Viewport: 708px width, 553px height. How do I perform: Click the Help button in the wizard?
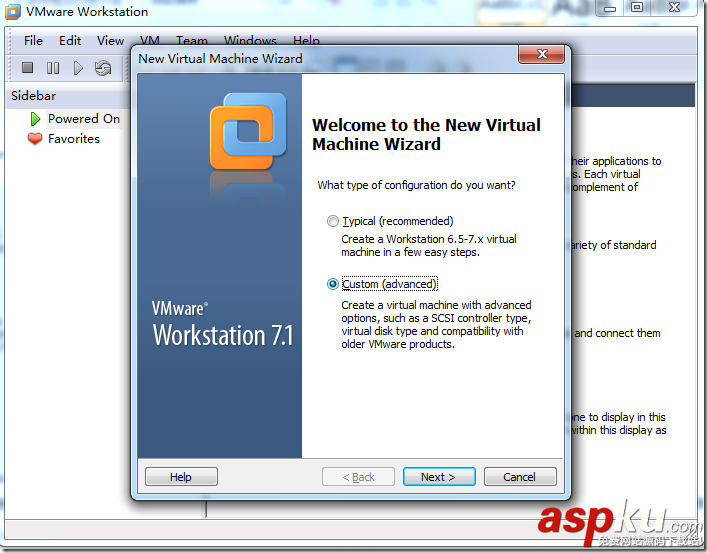click(x=181, y=477)
